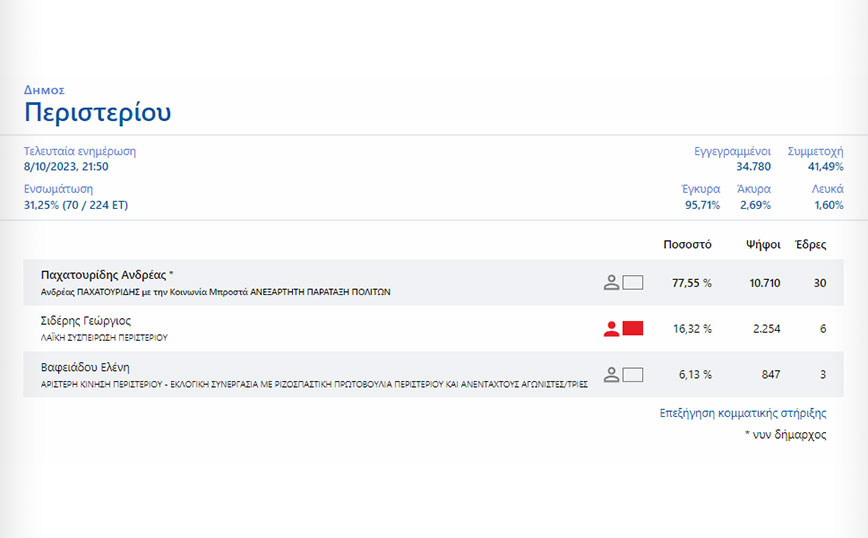Click the Περιστερίου municipality heading
Image resolution: width=868 pixels, height=538 pixels.
tap(97, 112)
